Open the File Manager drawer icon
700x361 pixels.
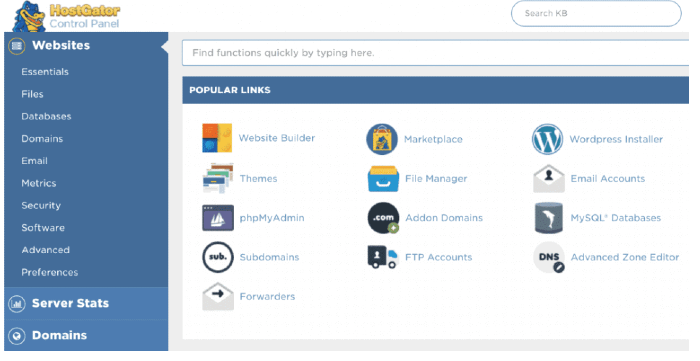tap(383, 178)
